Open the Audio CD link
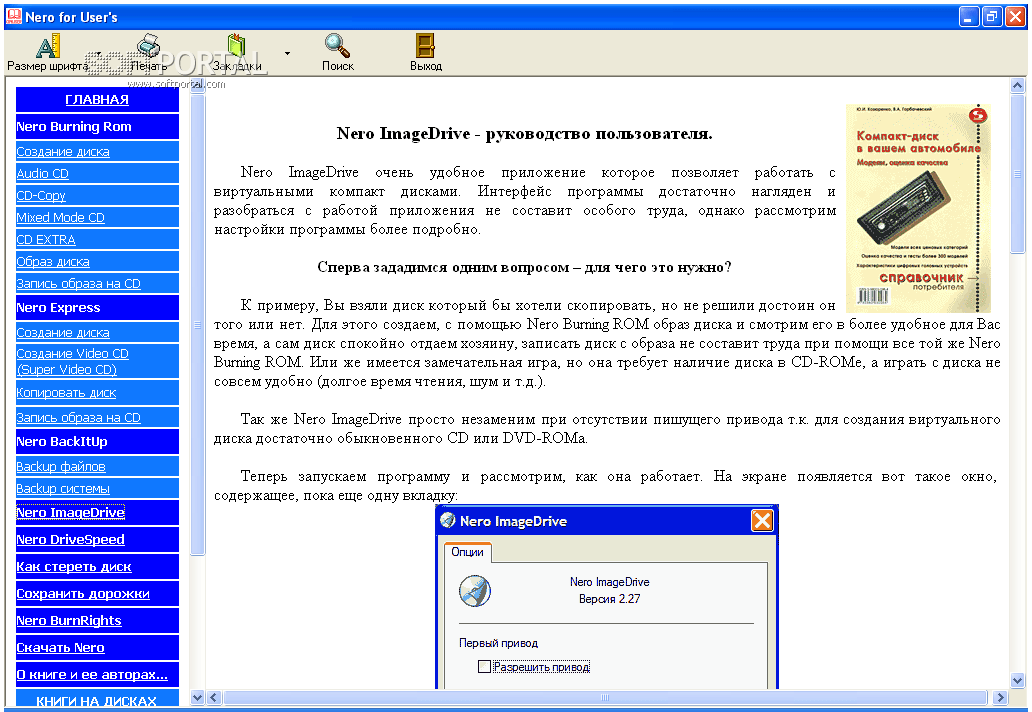The image size is (1032, 712). point(42,174)
